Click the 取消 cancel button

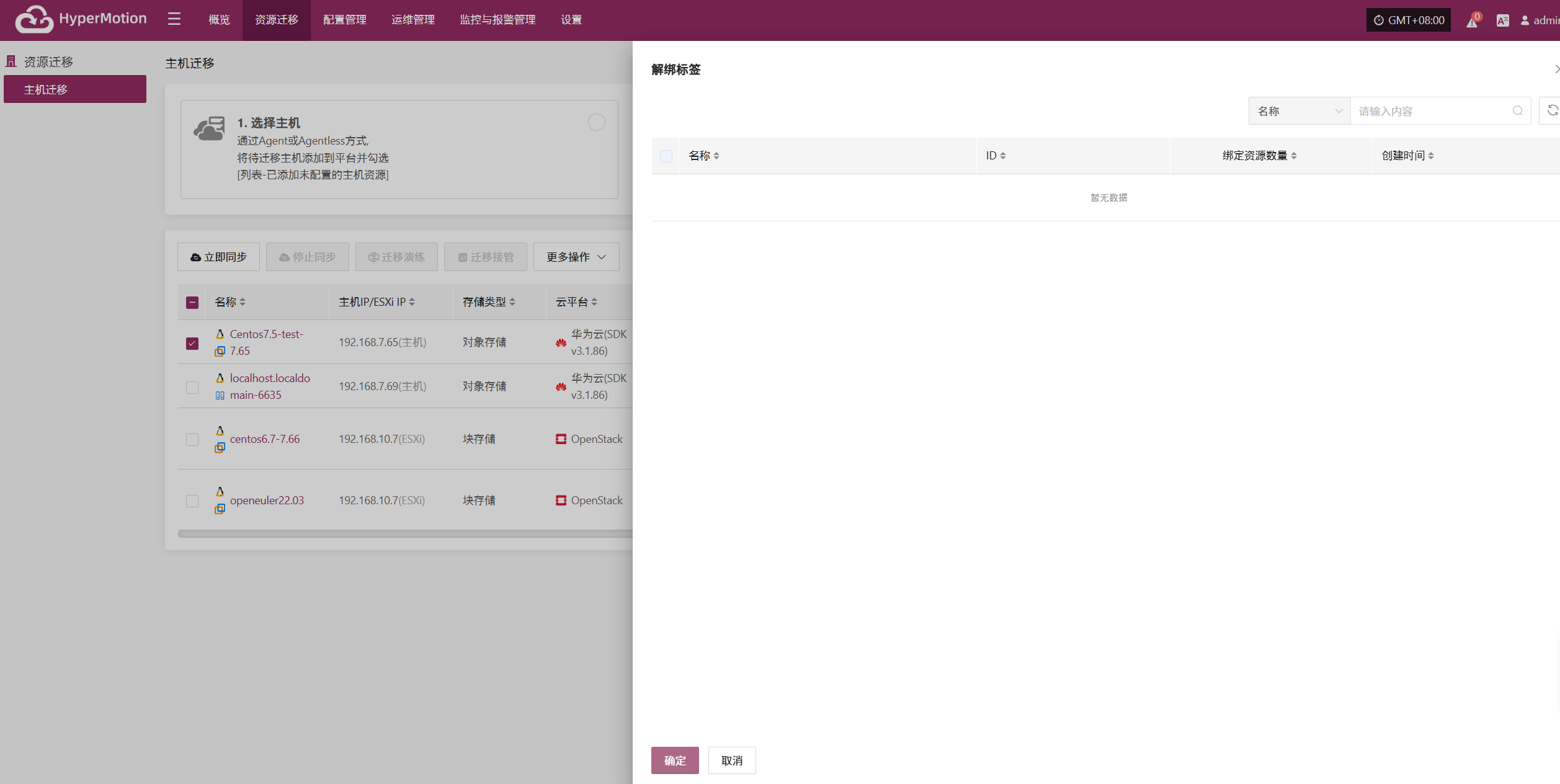pyautogui.click(x=732, y=760)
